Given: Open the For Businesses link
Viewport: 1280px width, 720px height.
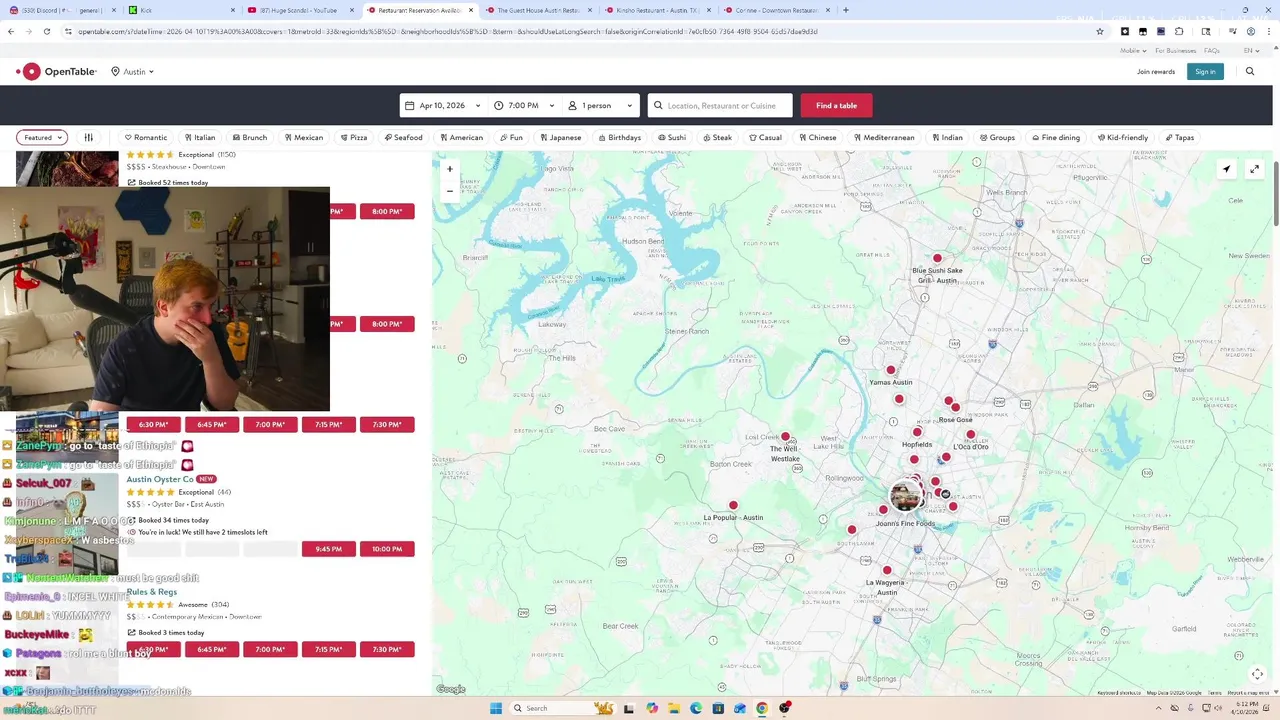Looking at the screenshot, I should click(1175, 50).
